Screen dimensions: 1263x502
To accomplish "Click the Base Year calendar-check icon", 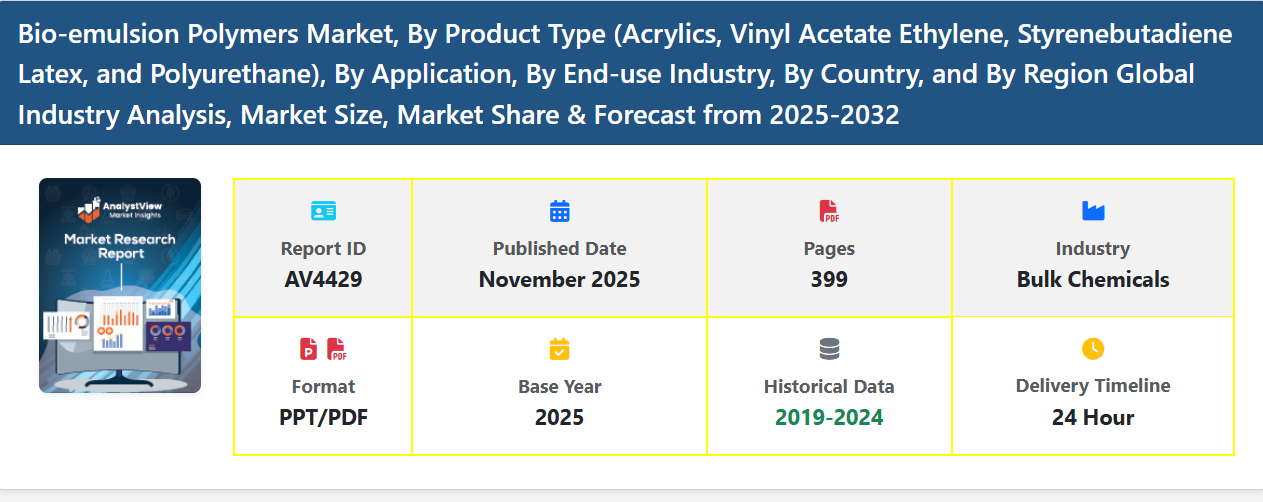I will (559, 349).
